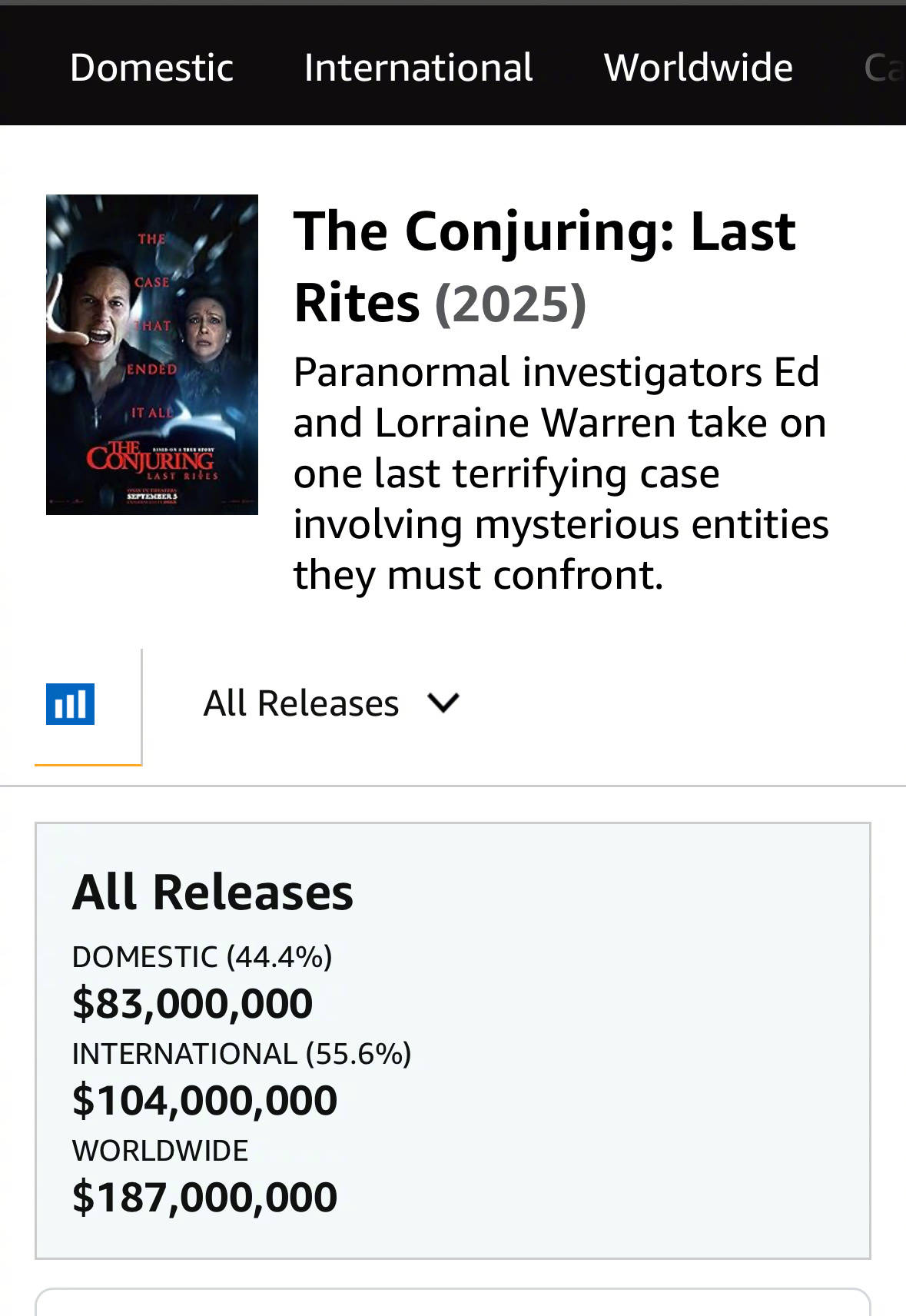Screen dimensions: 906x1316
Task: Switch to the Domestic tab
Action: 151,68
